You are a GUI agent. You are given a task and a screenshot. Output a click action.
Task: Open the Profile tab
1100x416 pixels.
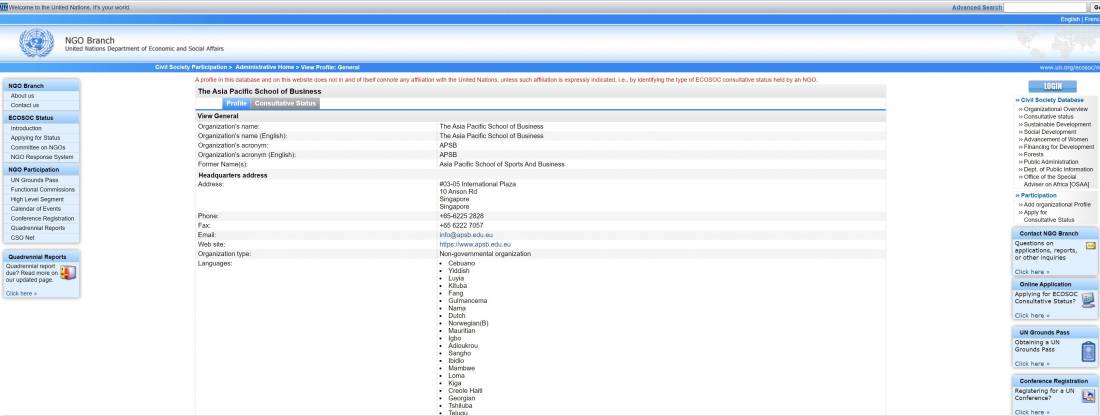pyautogui.click(x=236, y=103)
